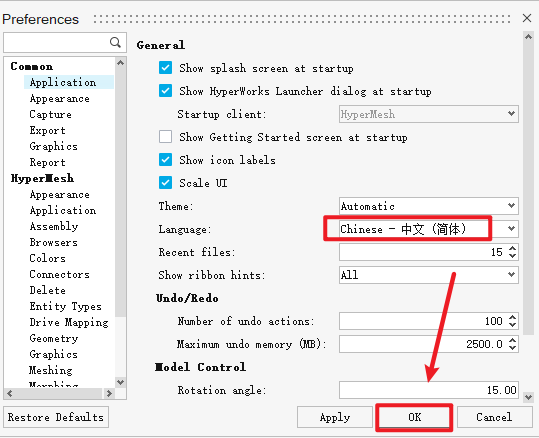The image size is (539, 438).
Task: Open the Language dropdown showing Chinese
Action: 429,229
